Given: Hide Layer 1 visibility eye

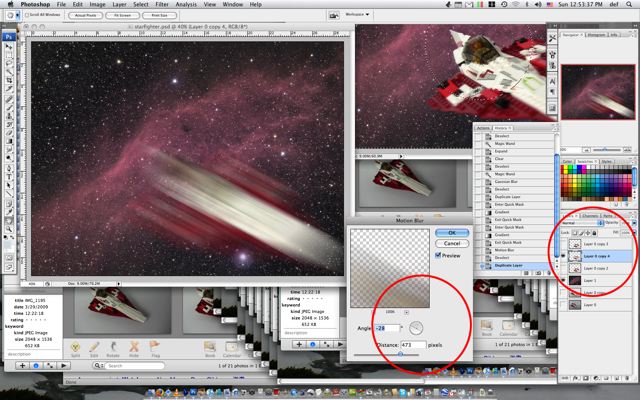Looking at the screenshot, I should (x=563, y=280).
